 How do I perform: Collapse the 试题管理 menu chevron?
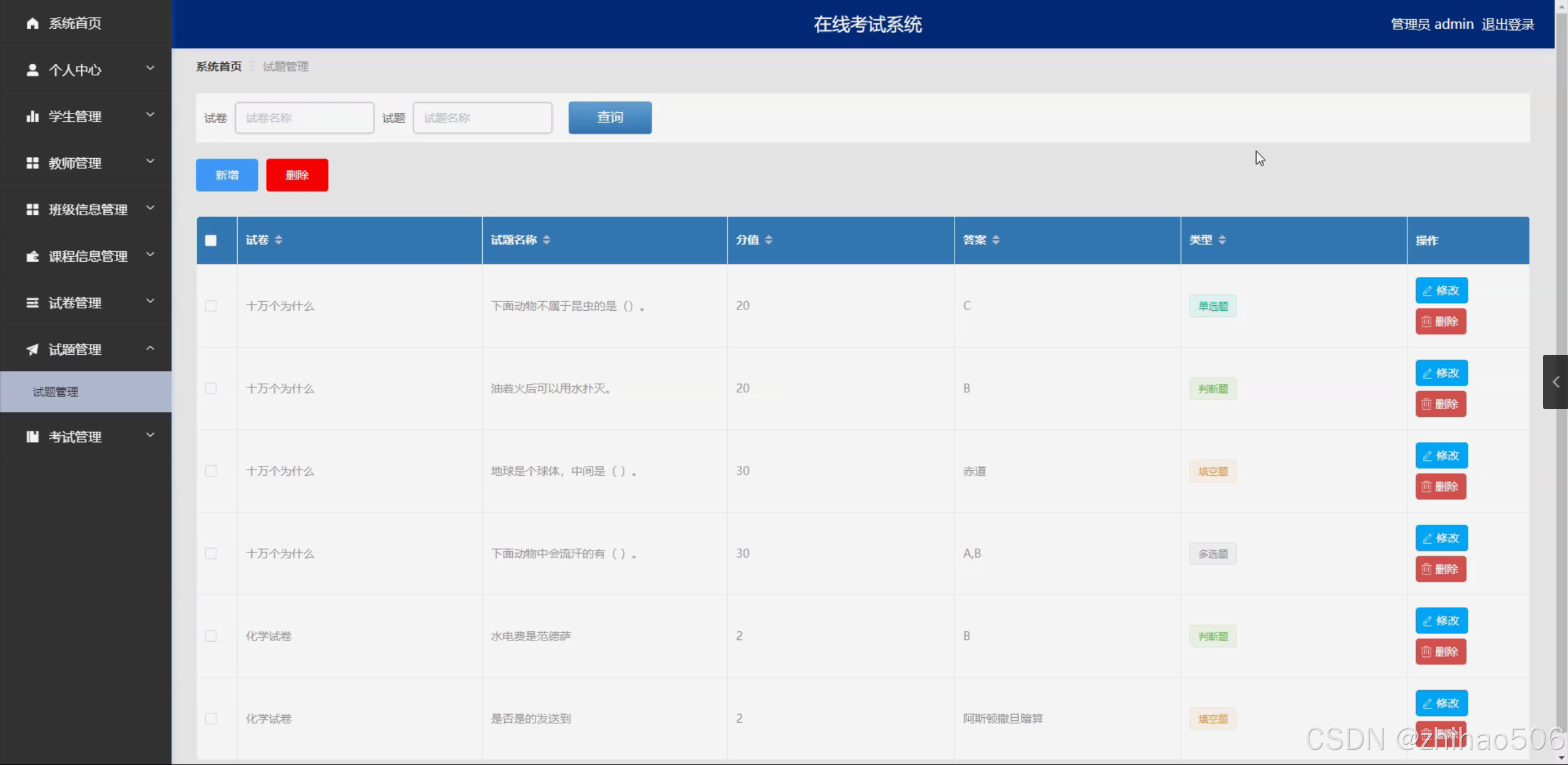tap(150, 348)
